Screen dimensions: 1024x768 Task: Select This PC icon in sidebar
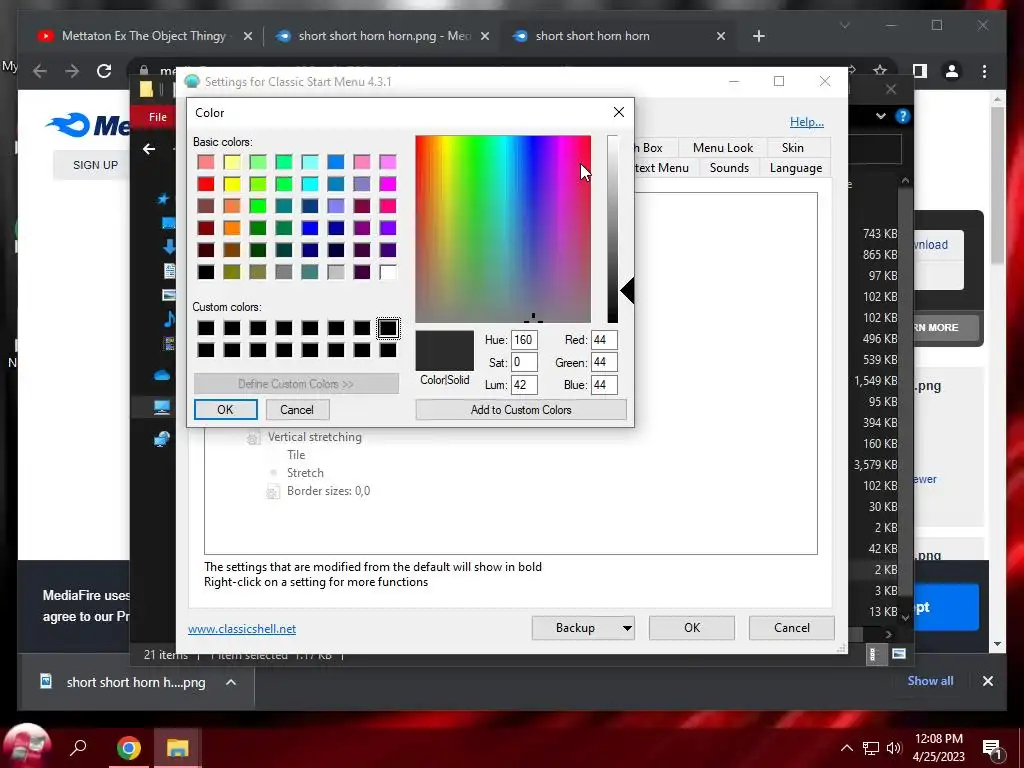click(x=161, y=408)
